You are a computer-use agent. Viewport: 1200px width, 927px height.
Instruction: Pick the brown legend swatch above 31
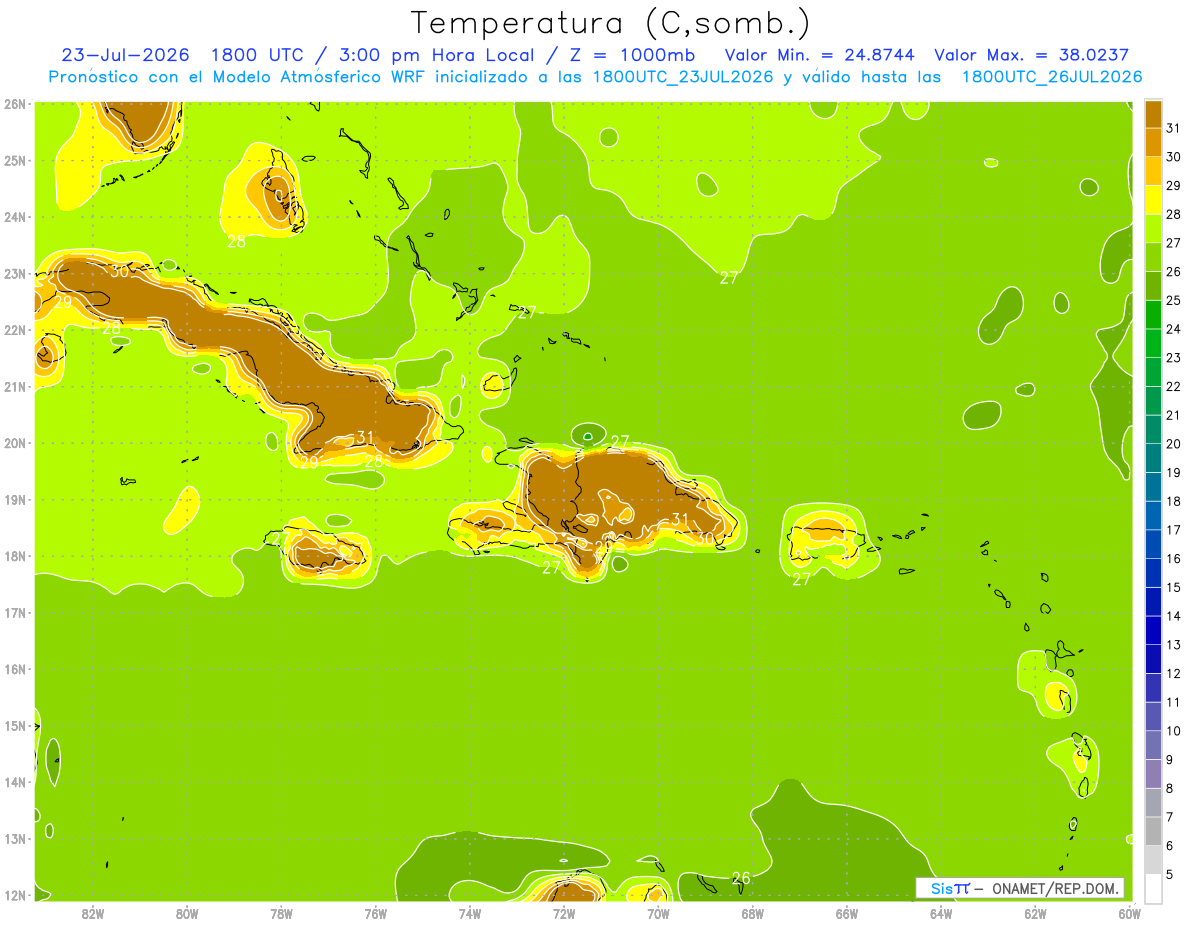(x=1153, y=113)
